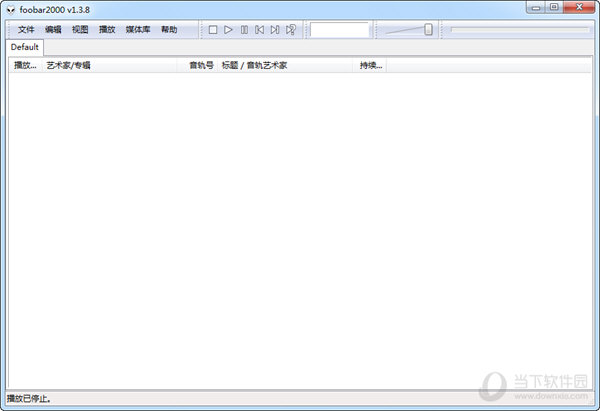Sort by the 持续... column header
The image size is (600, 411).
pos(370,65)
